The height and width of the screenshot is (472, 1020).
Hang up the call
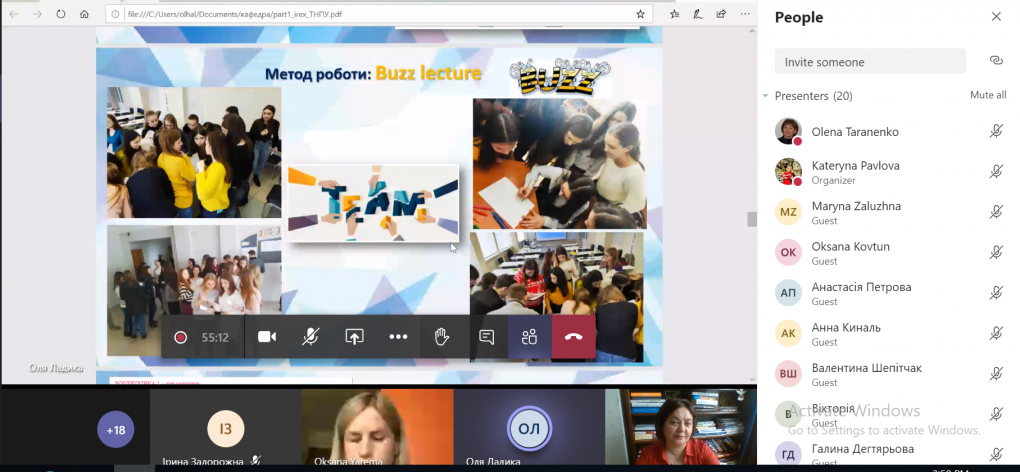click(x=573, y=337)
